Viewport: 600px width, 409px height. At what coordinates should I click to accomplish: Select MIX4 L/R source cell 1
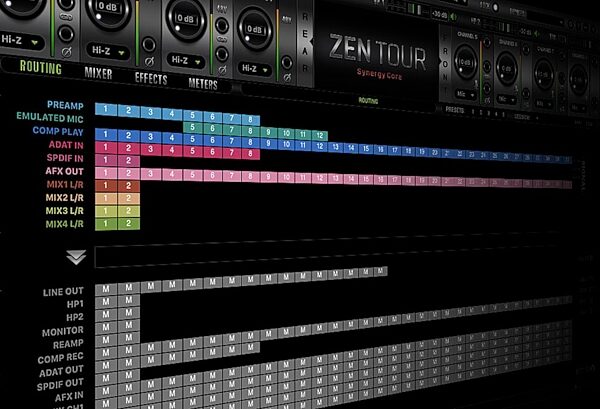click(x=106, y=223)
